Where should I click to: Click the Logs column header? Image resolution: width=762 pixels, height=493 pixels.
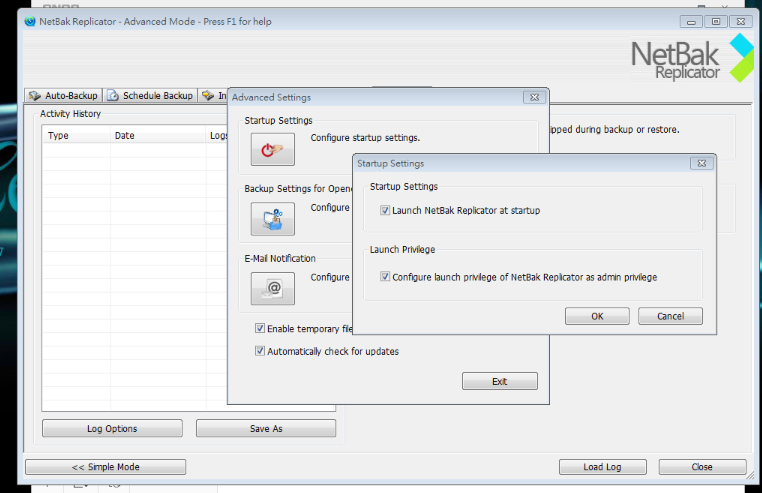click(x=217, y=136)
